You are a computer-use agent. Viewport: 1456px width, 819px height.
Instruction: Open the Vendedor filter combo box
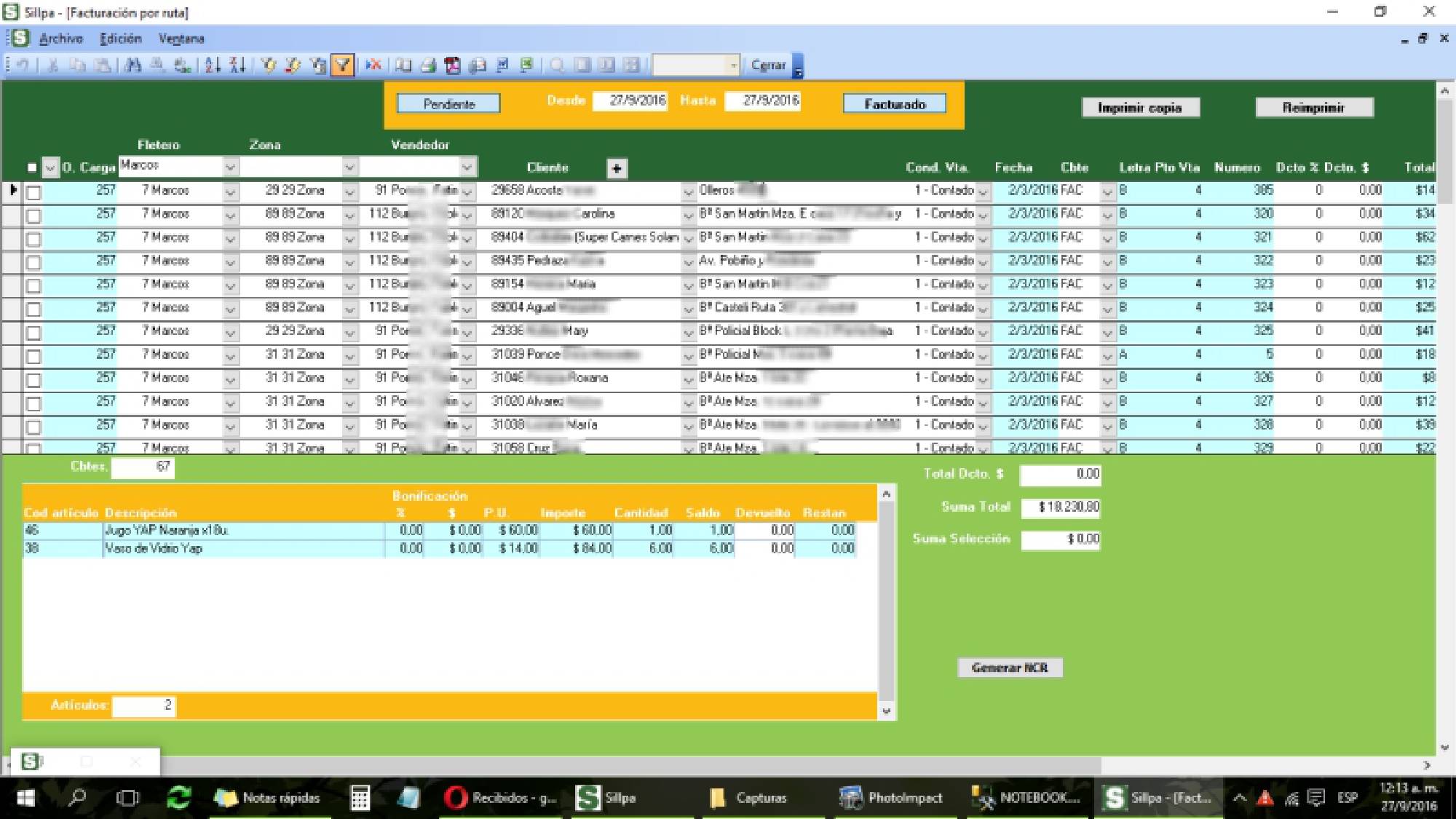click(467, 167)
